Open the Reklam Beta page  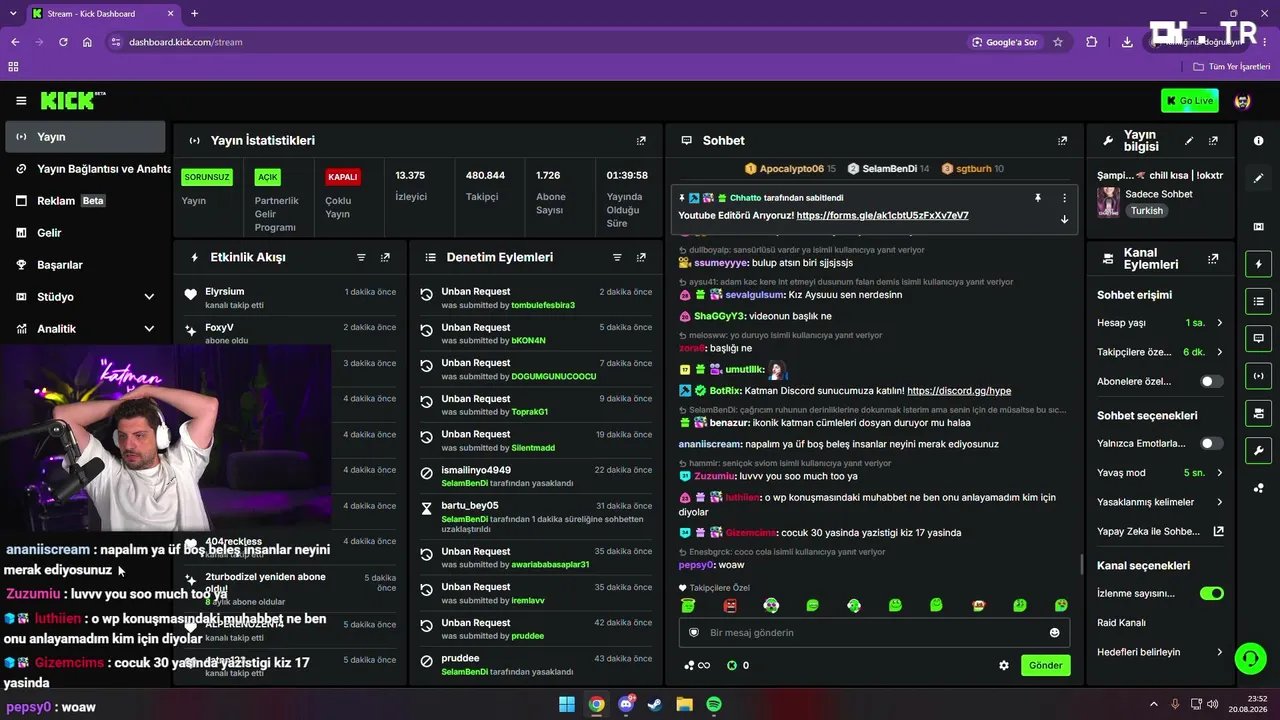[85, 201]
